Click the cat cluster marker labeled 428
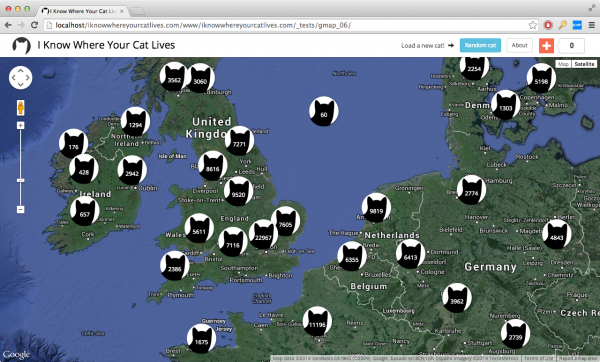 [x=84, y=169]
